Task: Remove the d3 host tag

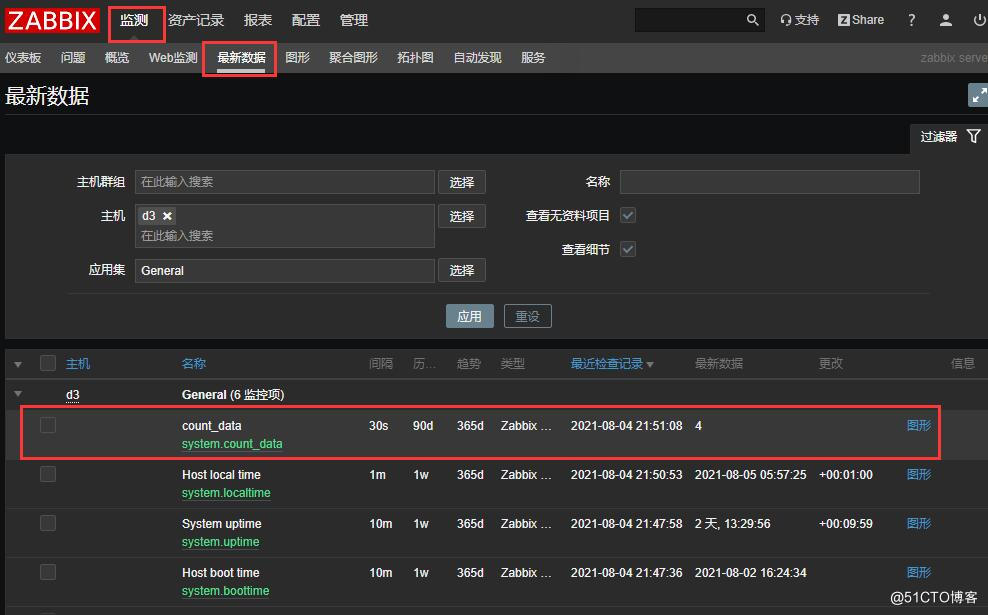Action: (x=167, y=216)
